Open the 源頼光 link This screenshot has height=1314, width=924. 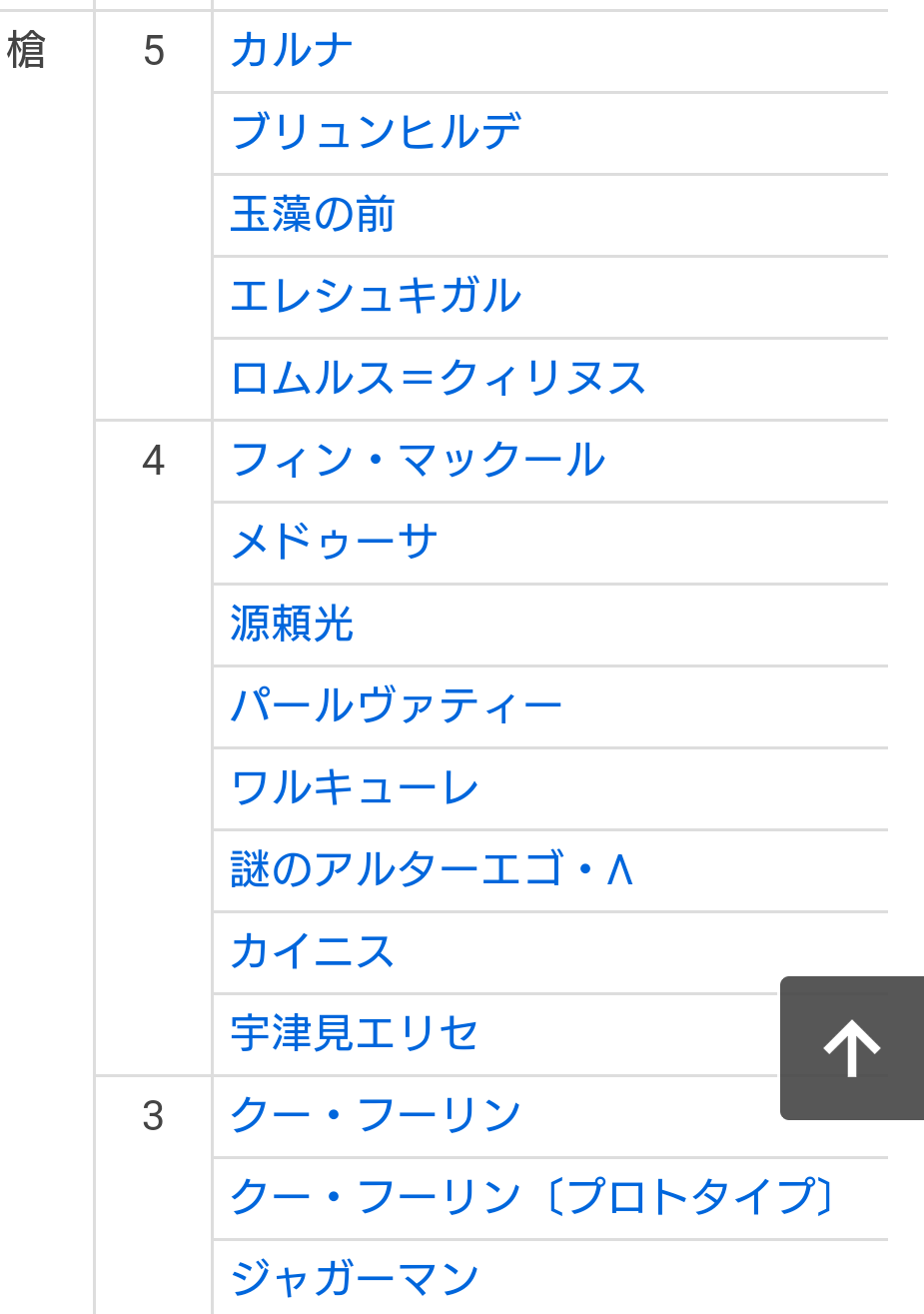(x=292, y=625)
